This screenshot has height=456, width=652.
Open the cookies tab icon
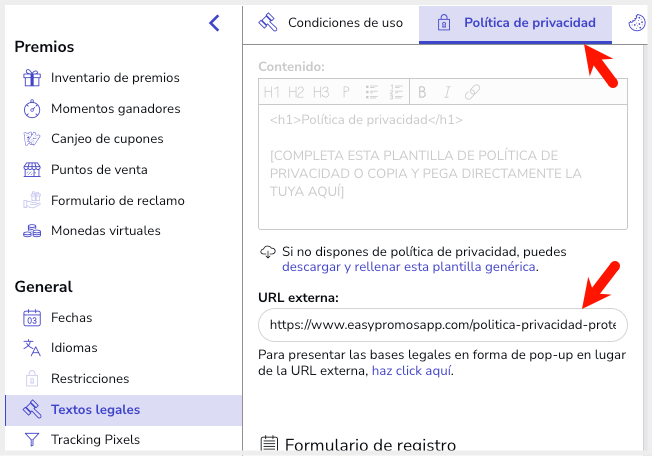click(636, 22)
